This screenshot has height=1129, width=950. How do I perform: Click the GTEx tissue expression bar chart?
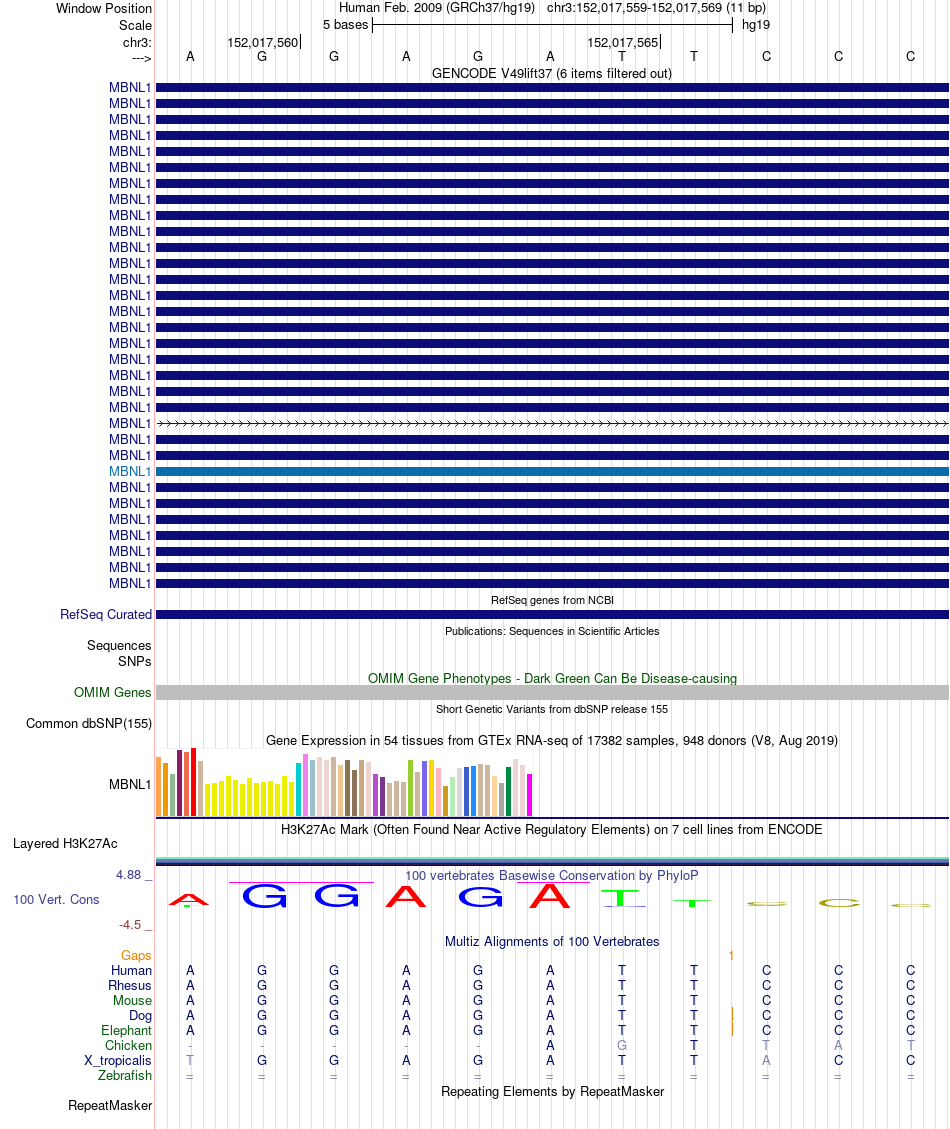344,782
